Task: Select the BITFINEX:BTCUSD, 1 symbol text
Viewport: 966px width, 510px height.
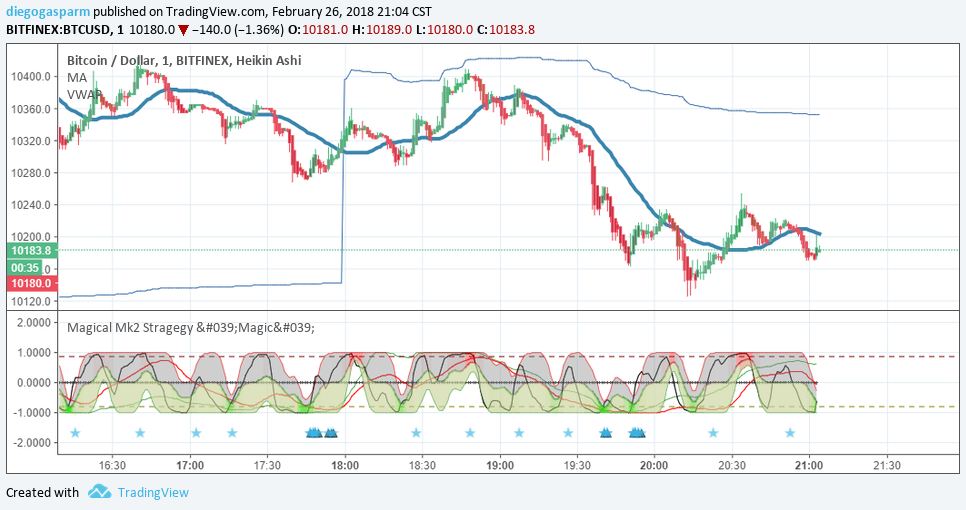Action: 65,30
